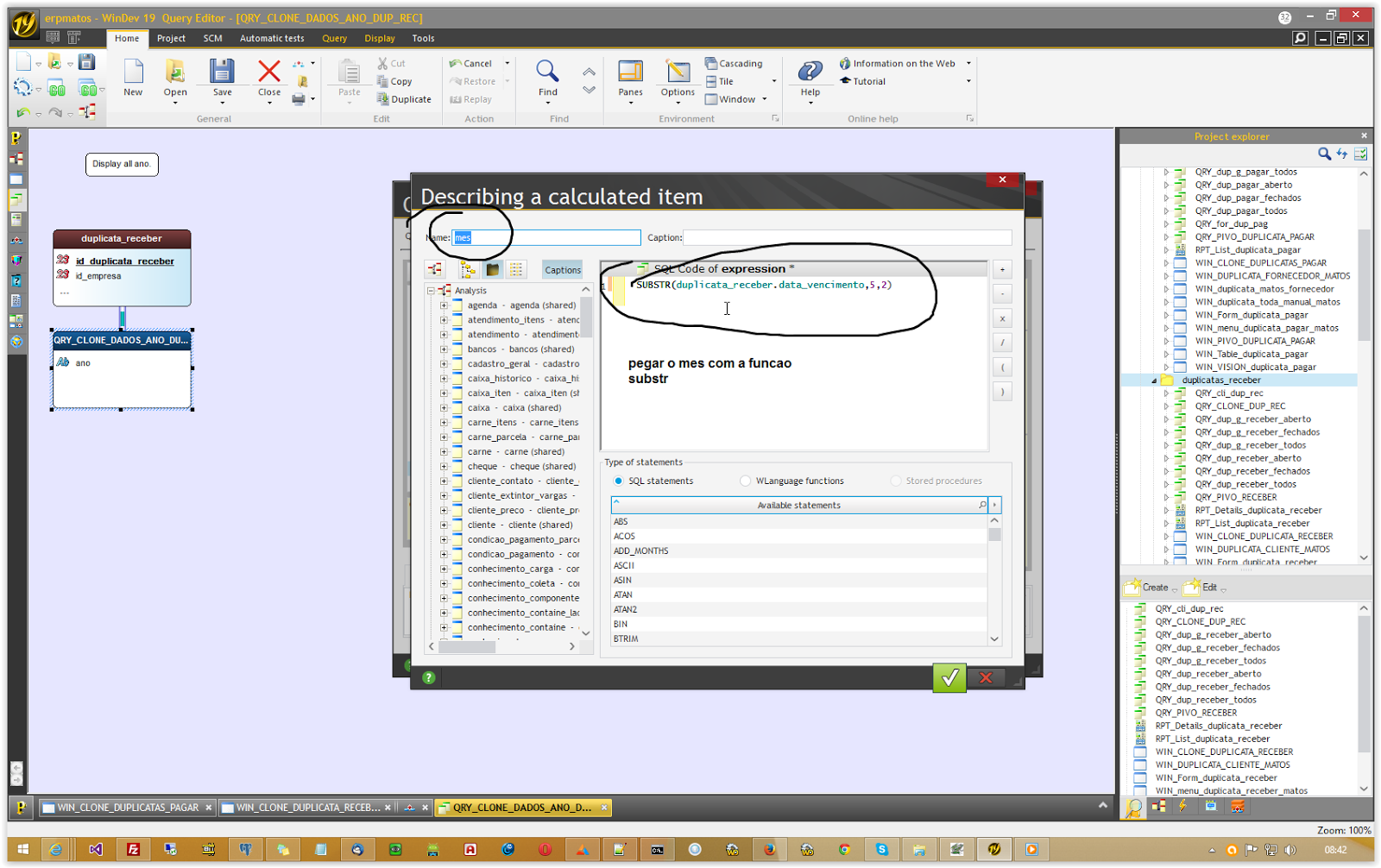Select QRY_PIVO_RECEBER in Project explorer tree

click(x=1235, y=498)
